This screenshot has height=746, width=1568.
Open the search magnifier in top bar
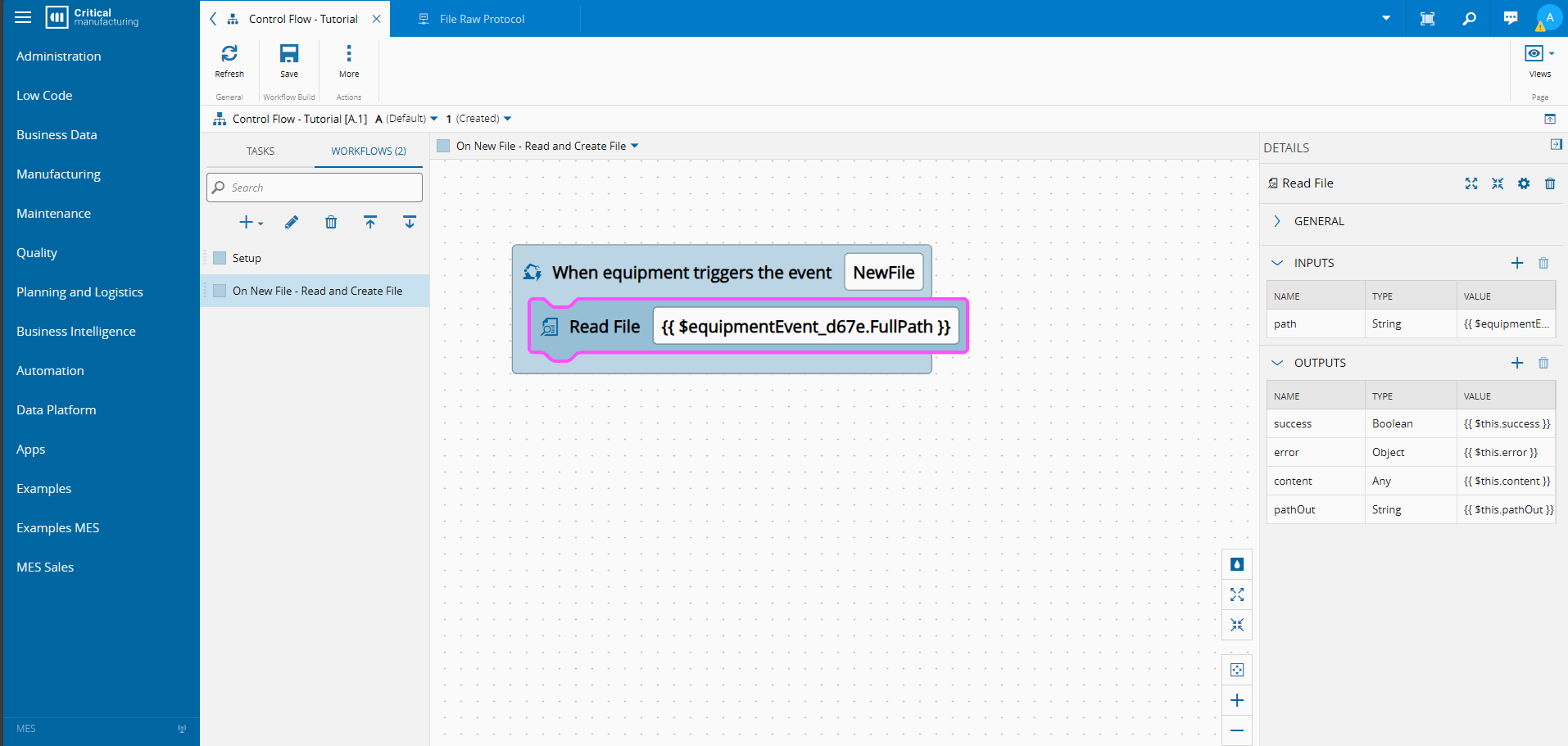pyautogui.click(x=1469, y=18)
